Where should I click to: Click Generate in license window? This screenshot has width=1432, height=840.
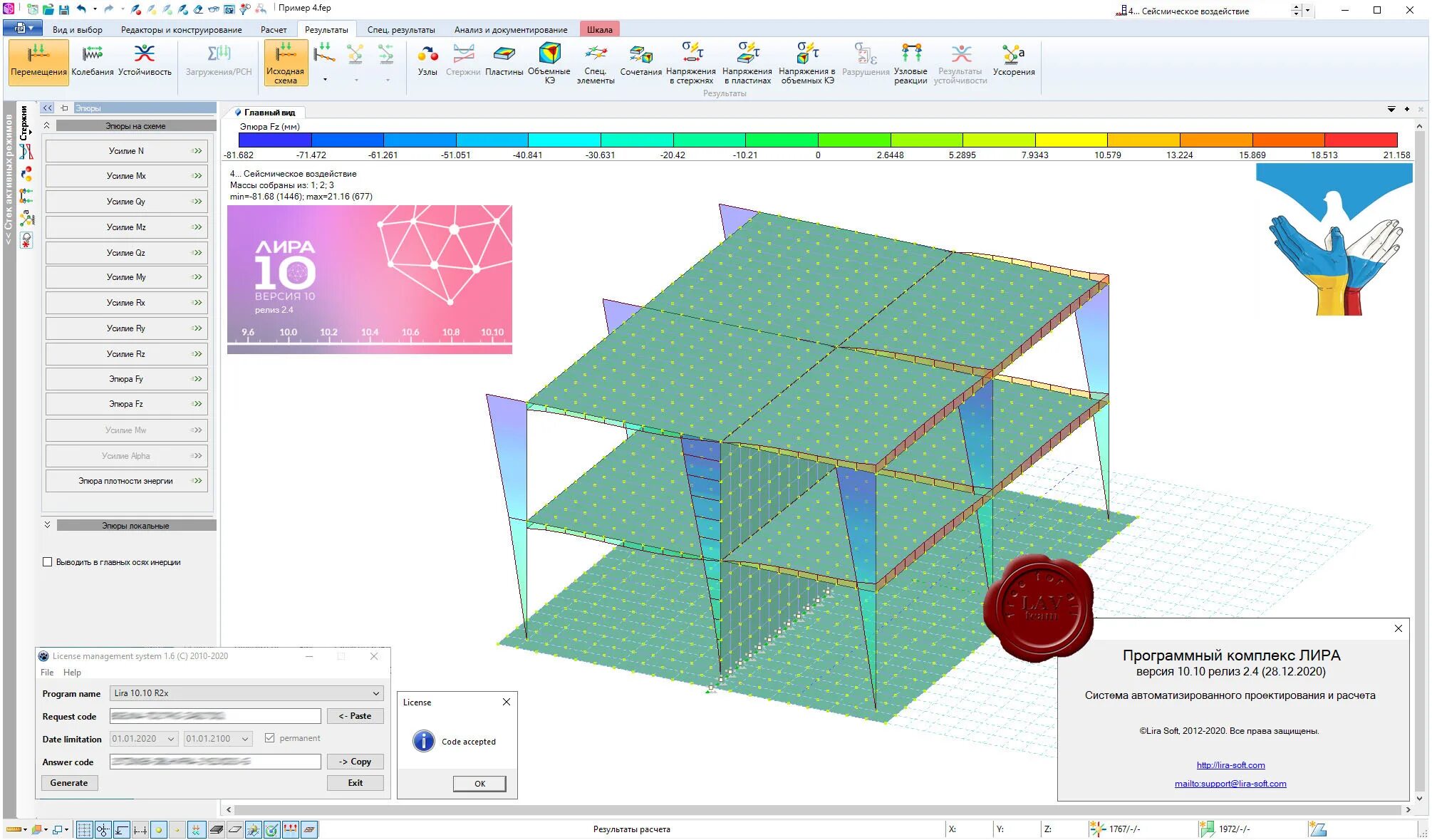tap(69, 783)
